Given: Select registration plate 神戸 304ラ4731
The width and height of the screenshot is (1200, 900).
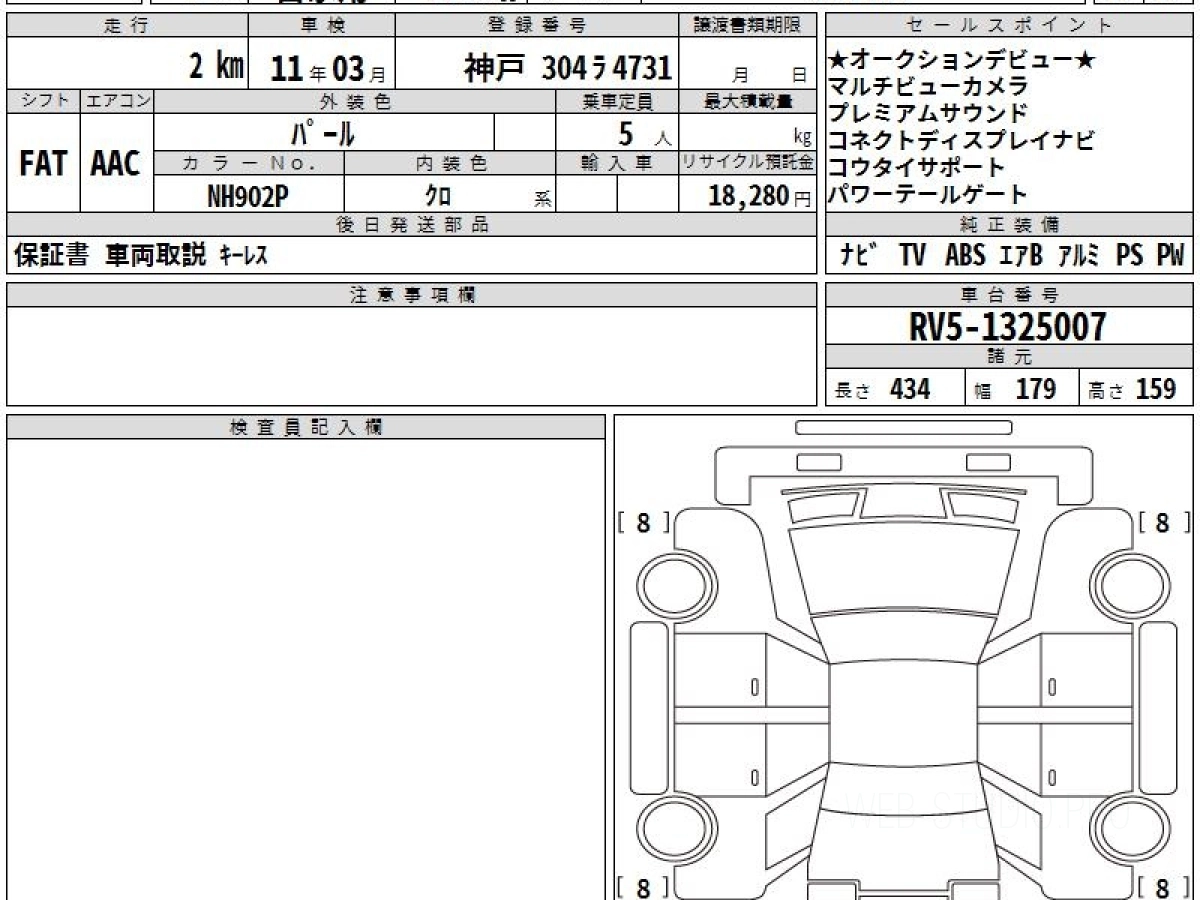Looking at the screenshot, I should (x=567, y=68).
